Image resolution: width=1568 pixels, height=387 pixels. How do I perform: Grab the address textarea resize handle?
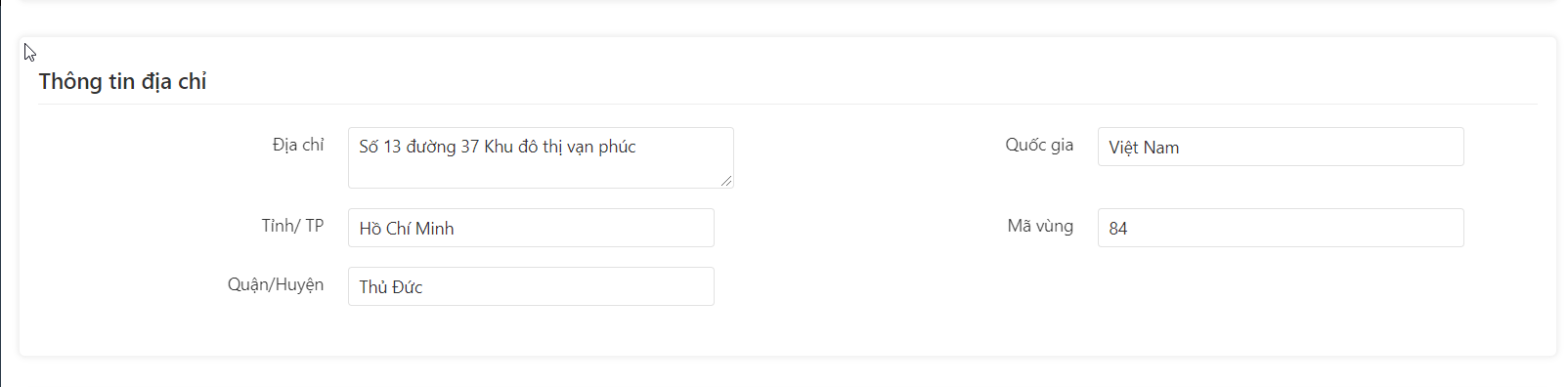pyautogui.click(x=726, y=181)
